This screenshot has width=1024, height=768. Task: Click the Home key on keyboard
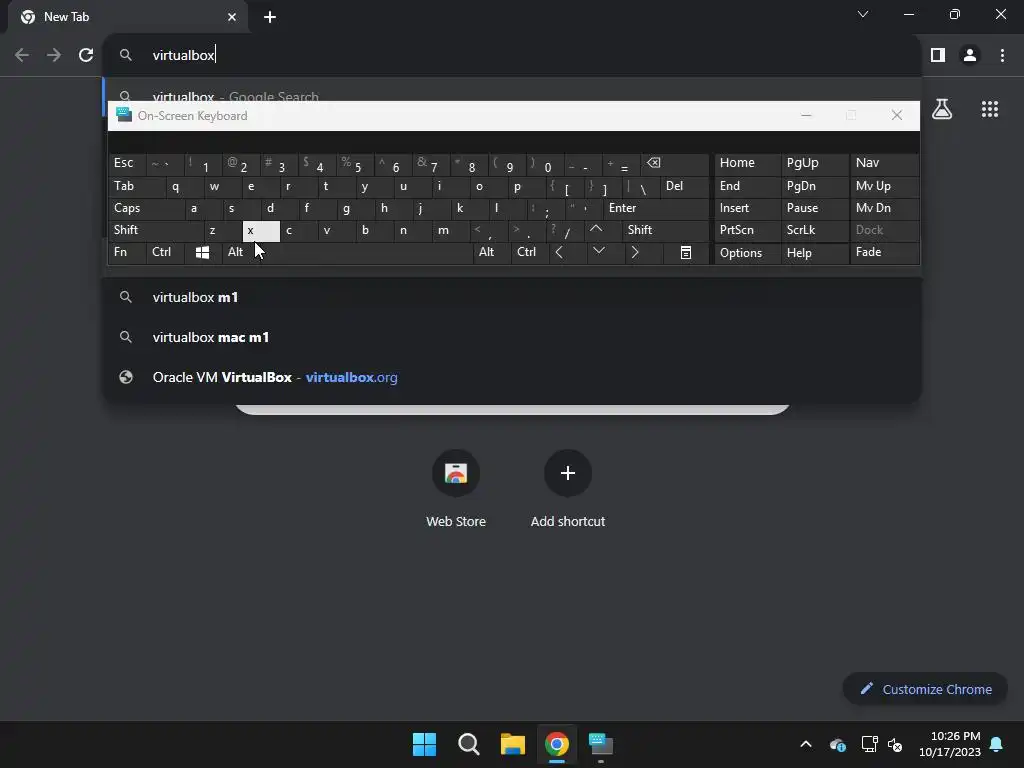pos(747,164)
